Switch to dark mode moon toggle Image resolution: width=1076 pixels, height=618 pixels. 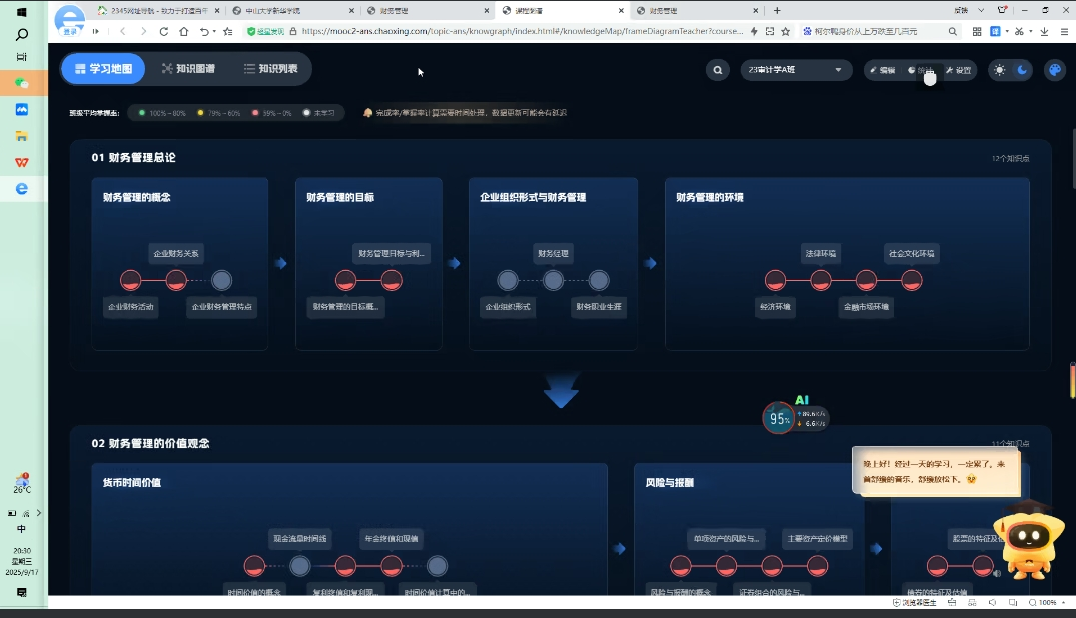(x=1022, y=70)
